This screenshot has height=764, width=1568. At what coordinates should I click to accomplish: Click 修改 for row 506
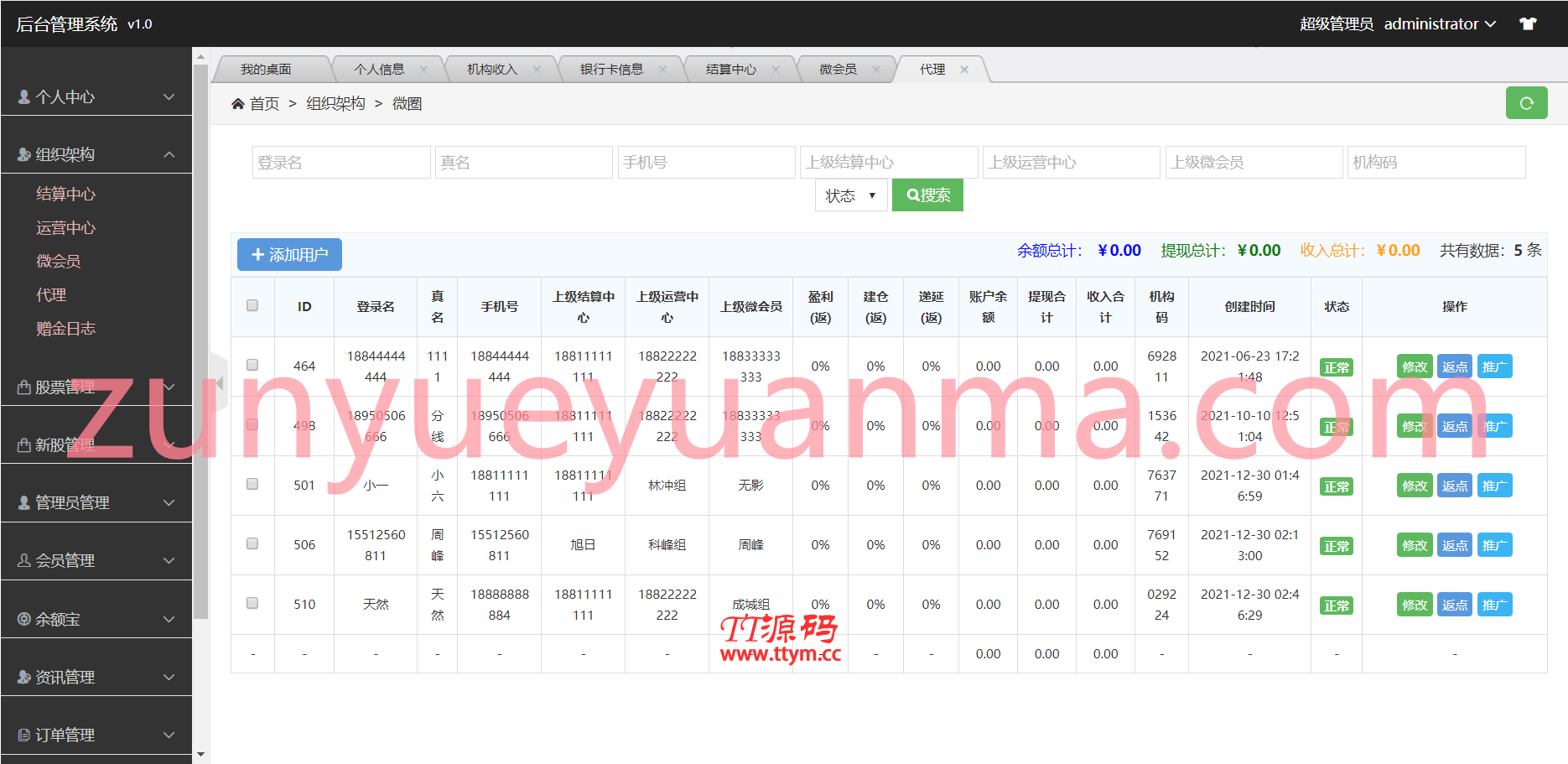pos(1415,545)
